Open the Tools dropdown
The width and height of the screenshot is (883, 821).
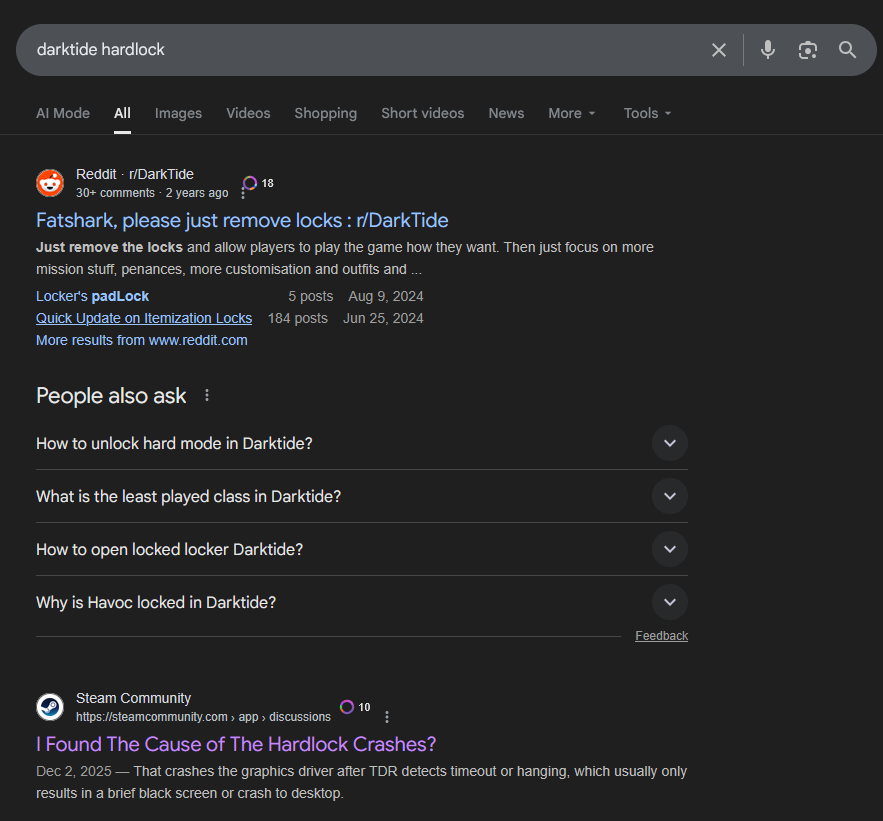click(x=647, y=113)
